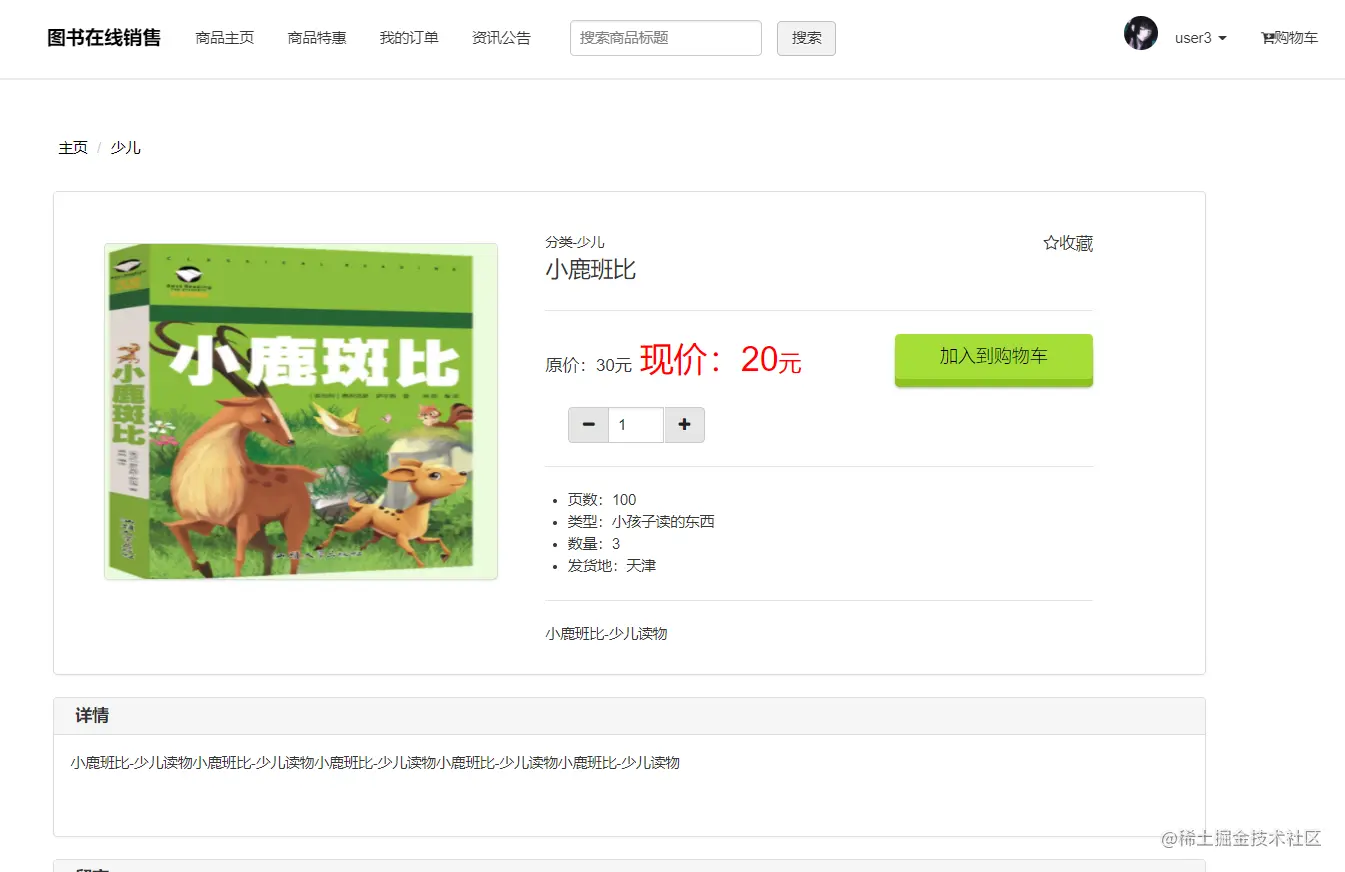Click the repeated description text under 详情
The width and height of the screenshot is (1345, 872).
point(375,763)
